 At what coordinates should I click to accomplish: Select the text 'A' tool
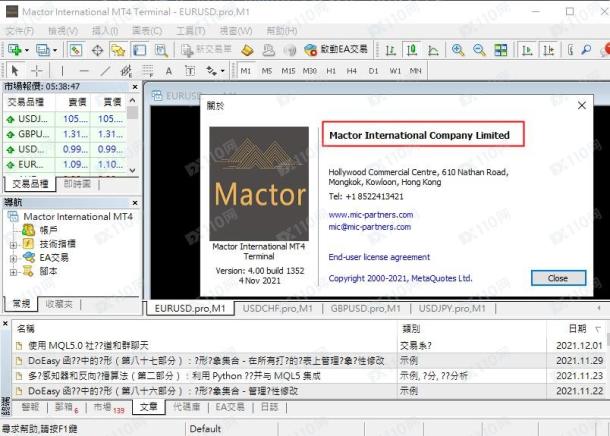[168, 71]
